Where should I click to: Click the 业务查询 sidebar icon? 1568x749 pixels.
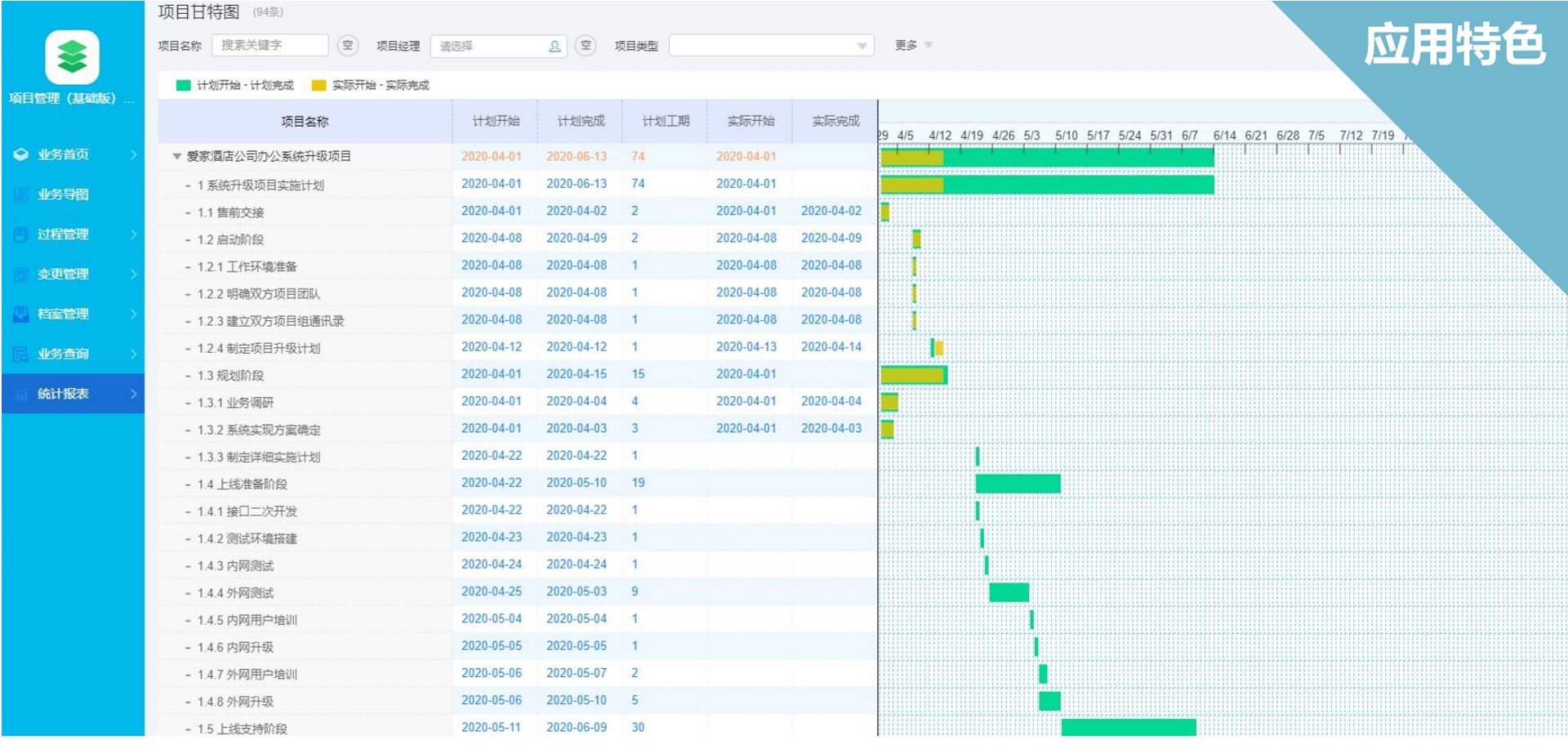(x=21, y=354)
